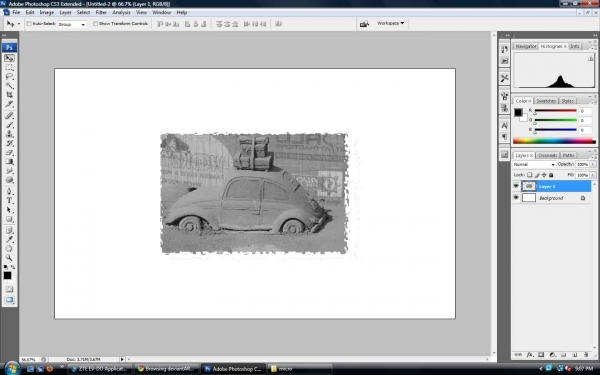This screenshot has height=375, width=600.
Task: Select the Eyedropper tool
Action: coord(9,240)
